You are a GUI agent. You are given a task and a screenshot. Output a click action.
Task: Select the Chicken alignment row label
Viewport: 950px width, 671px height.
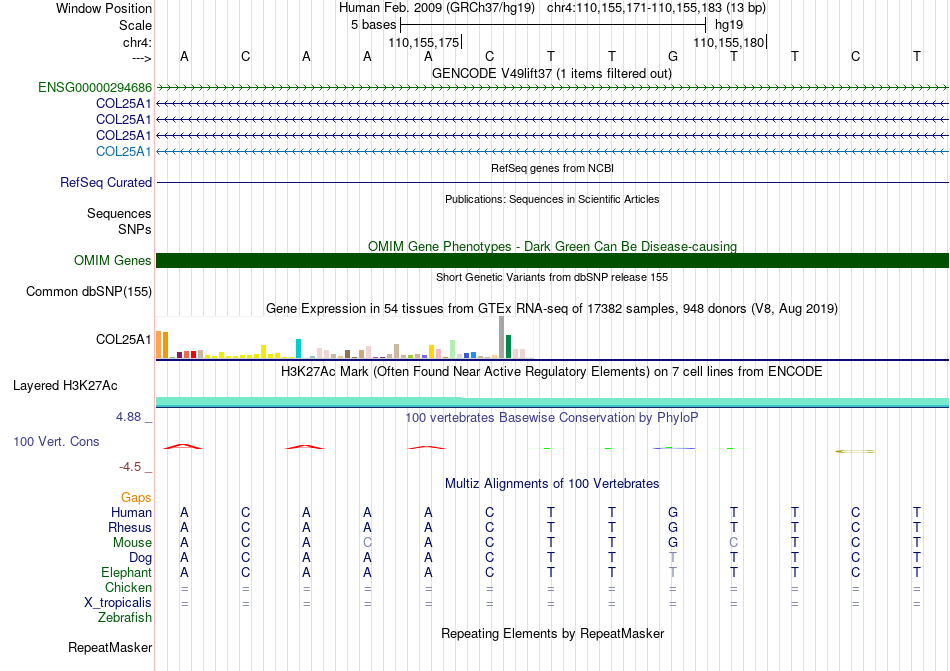click(x=128, y=587)
